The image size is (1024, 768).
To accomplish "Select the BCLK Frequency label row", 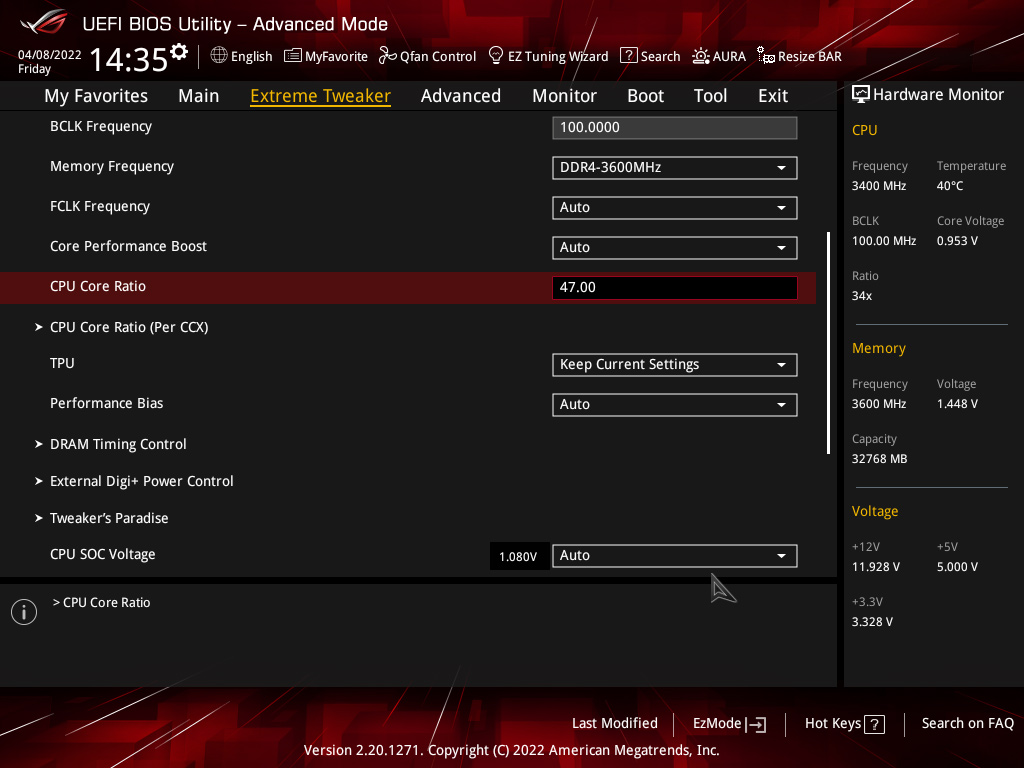I will (x=101, y=127).
